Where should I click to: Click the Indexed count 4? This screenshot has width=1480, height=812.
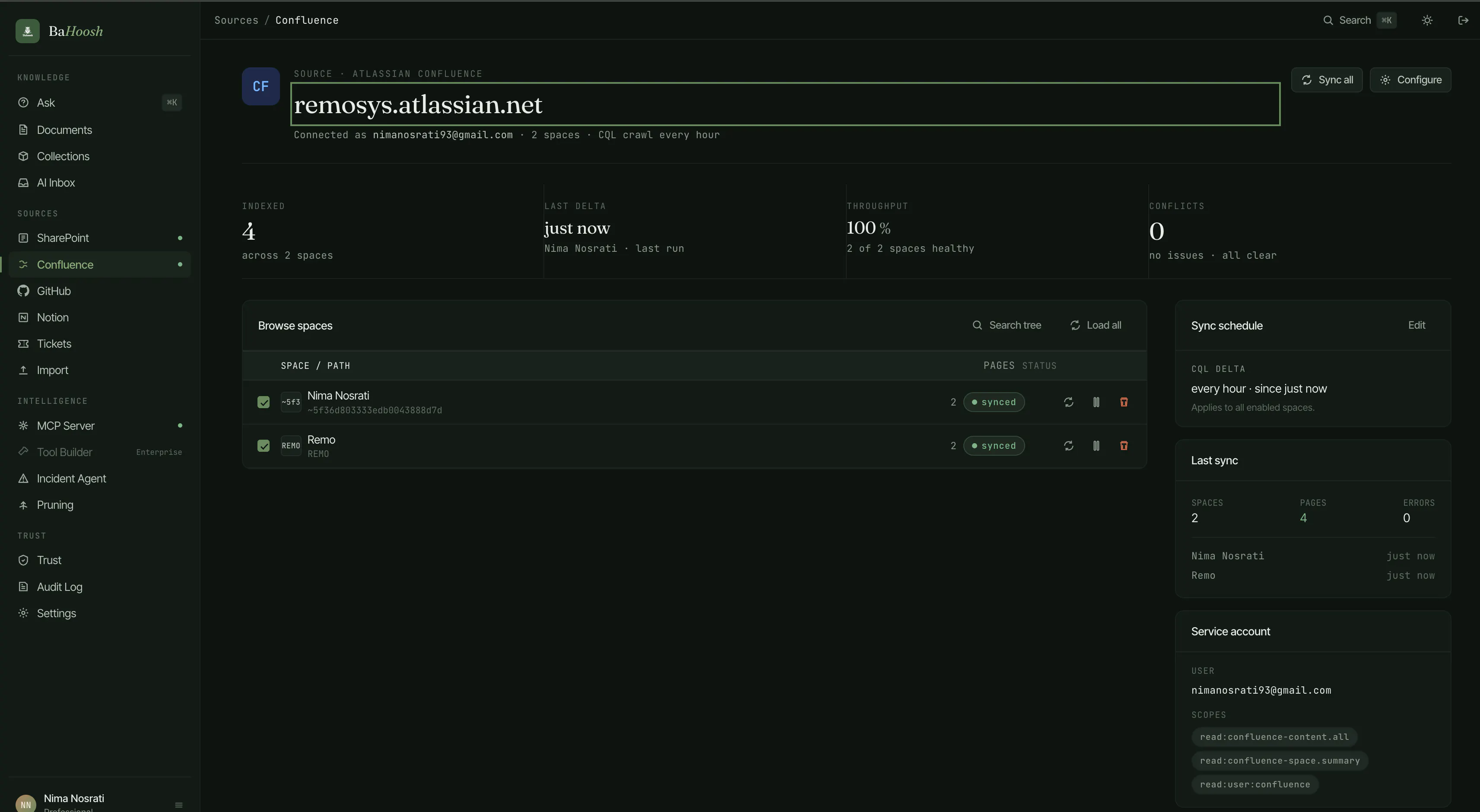[x=248, y=232]
